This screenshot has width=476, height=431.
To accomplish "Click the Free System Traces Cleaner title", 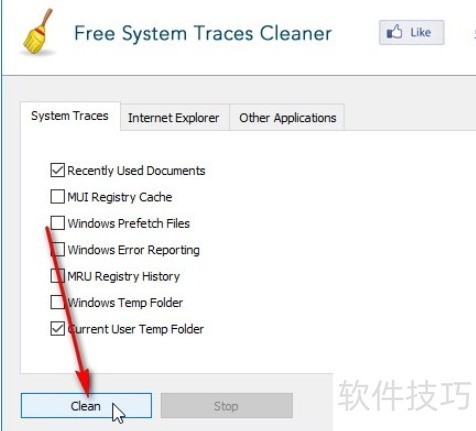I will 203,34.
